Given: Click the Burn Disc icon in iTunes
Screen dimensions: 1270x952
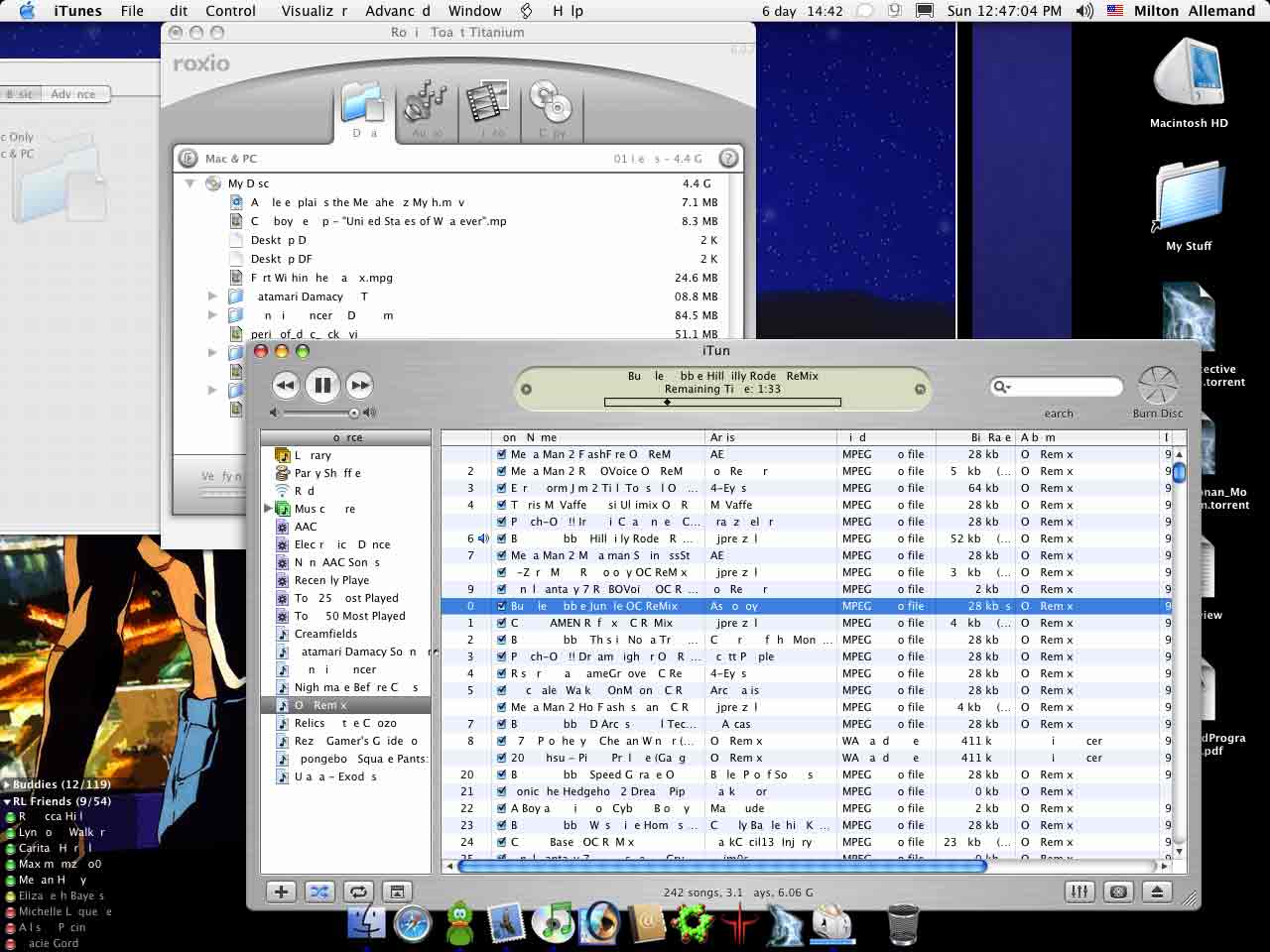Looking at the screenshot, I should click(1157, 386).
